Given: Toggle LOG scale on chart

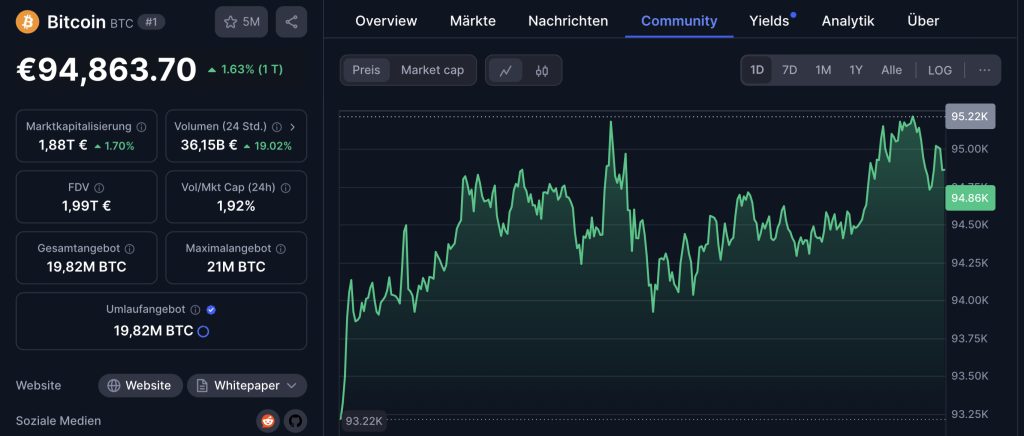Looking at the screenshot, I should coord(940,70).
